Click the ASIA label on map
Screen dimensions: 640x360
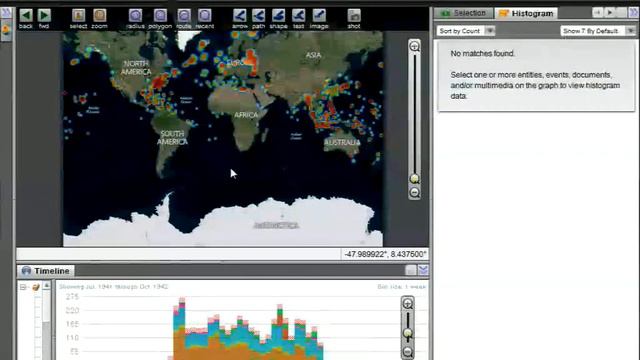click(313, 55)
